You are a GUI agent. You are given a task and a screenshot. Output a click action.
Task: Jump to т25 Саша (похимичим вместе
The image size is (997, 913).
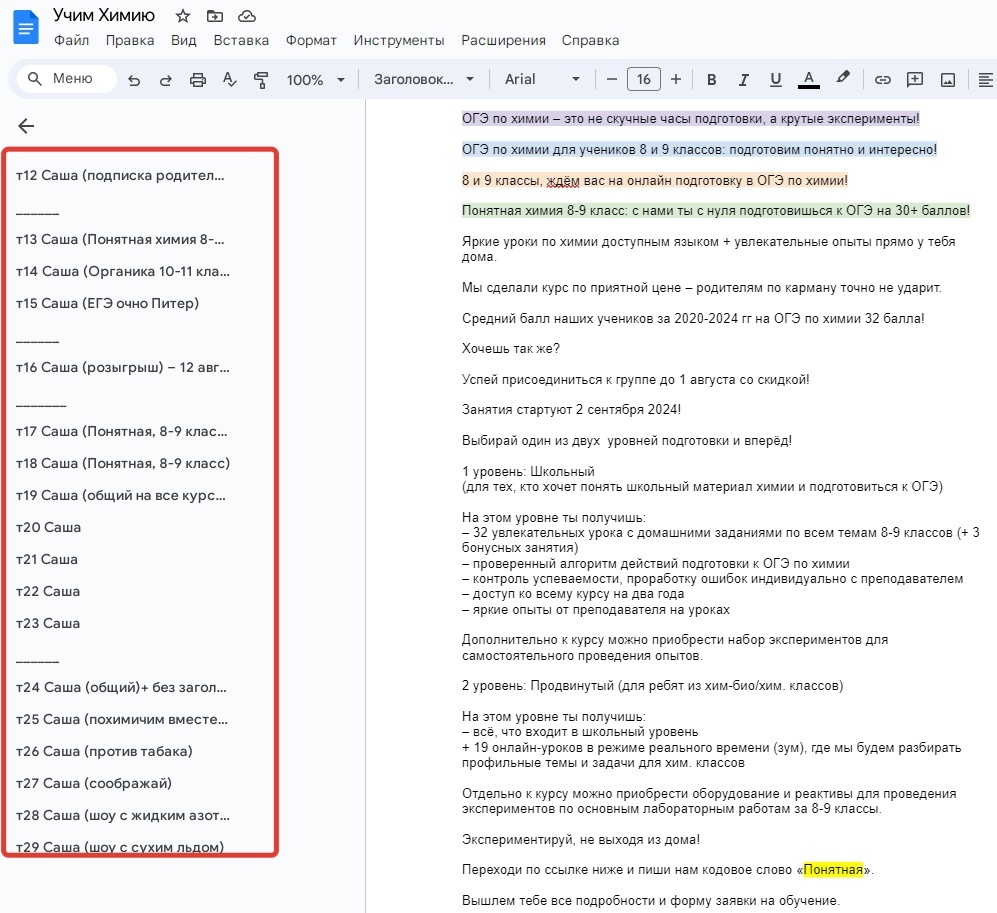tap(122, 720)
